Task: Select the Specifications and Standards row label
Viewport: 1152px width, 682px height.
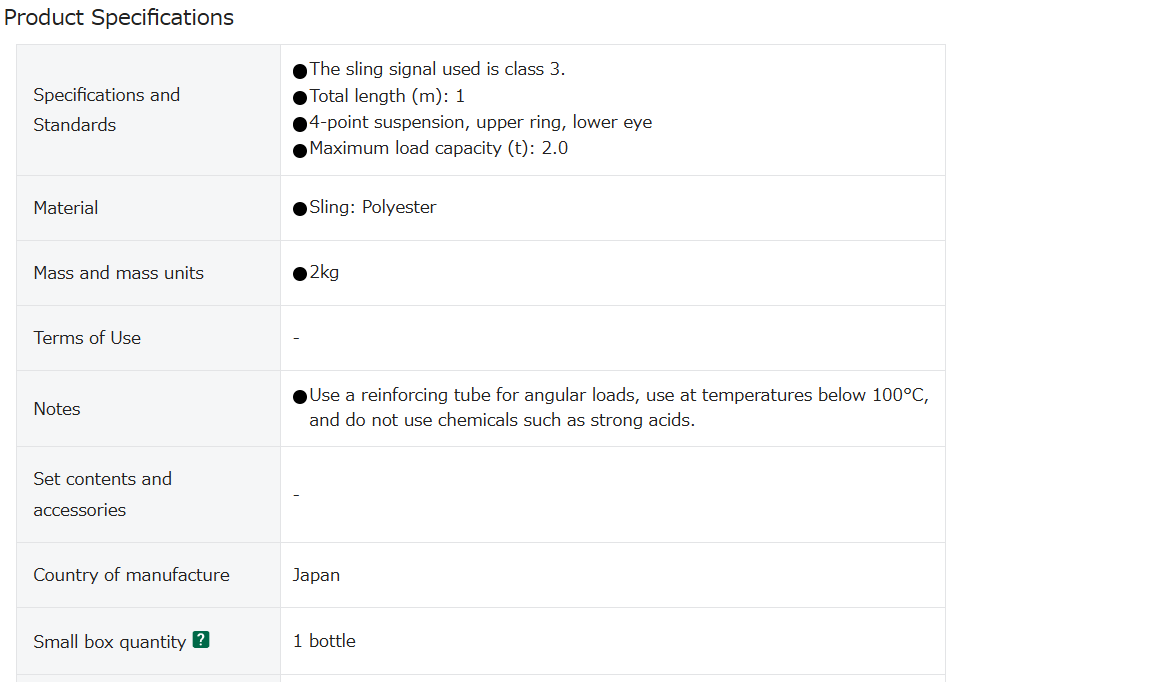Action: point(107,110)
